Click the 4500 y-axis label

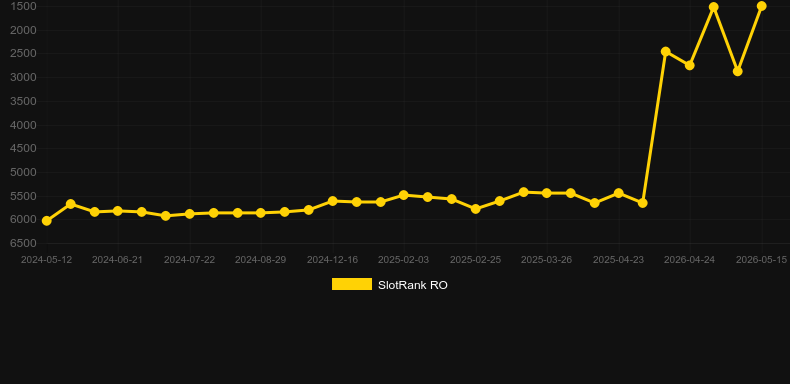[x=23, y=148]
